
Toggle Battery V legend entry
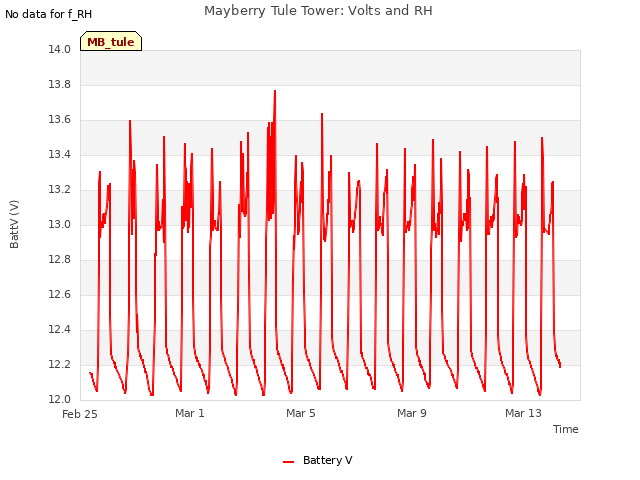tap(317, 460)
